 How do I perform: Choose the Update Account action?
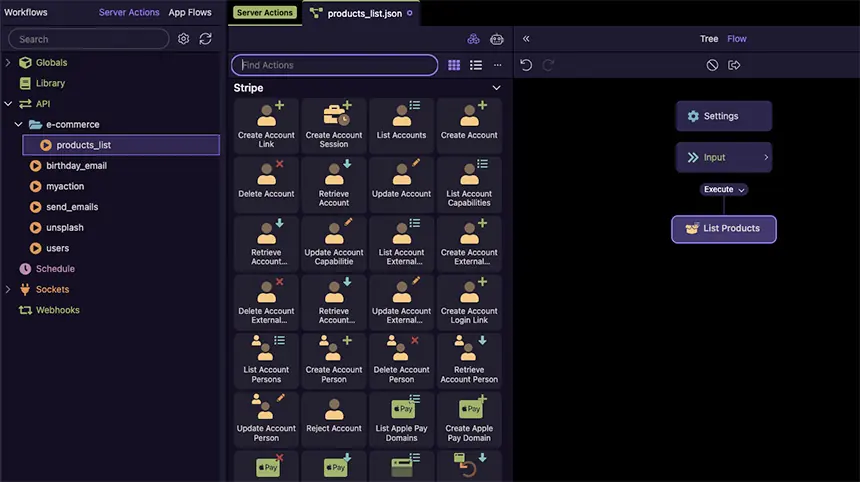pyautogui.click(x=401, y=184)
